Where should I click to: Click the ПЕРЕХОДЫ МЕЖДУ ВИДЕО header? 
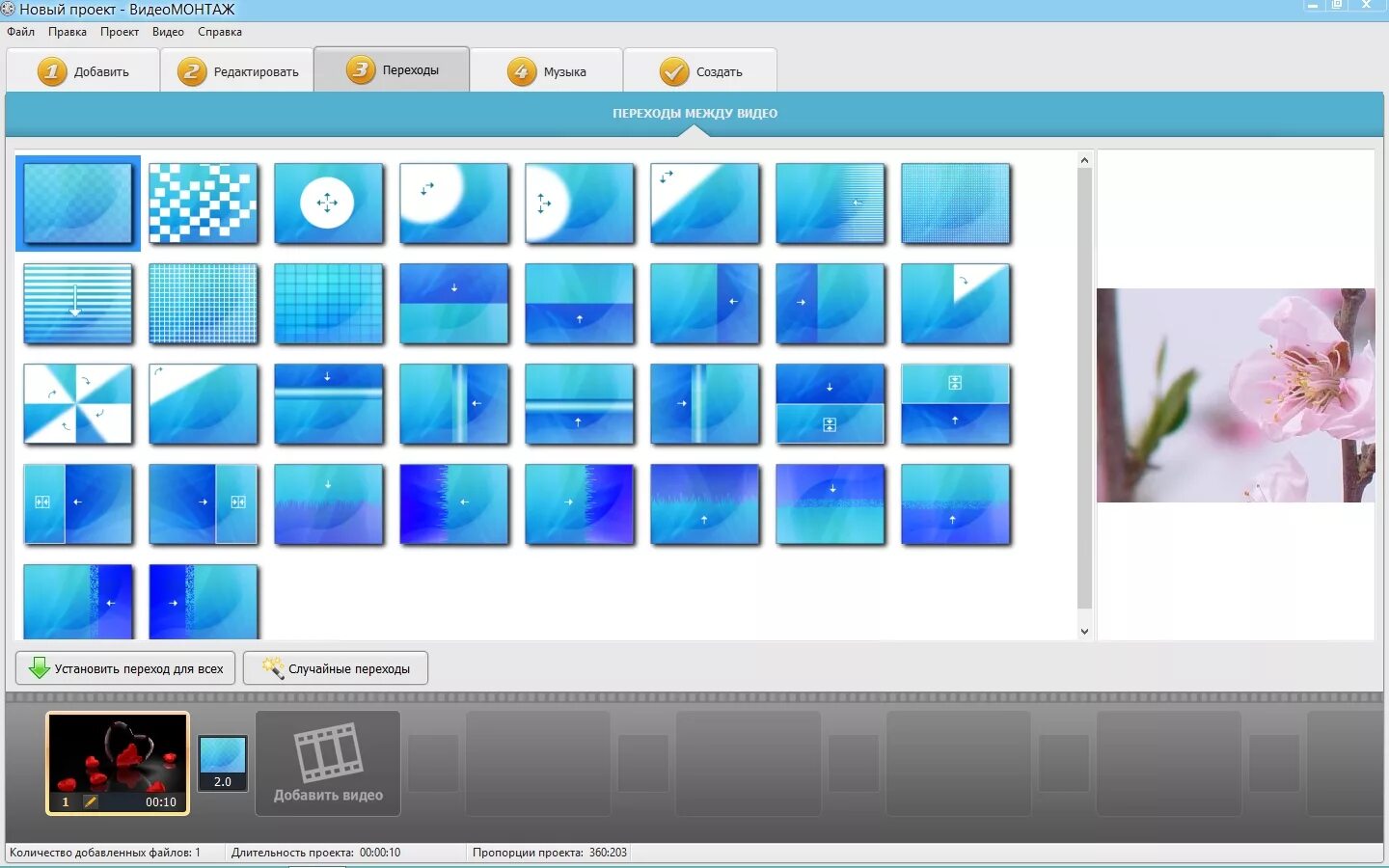point(694,113)
